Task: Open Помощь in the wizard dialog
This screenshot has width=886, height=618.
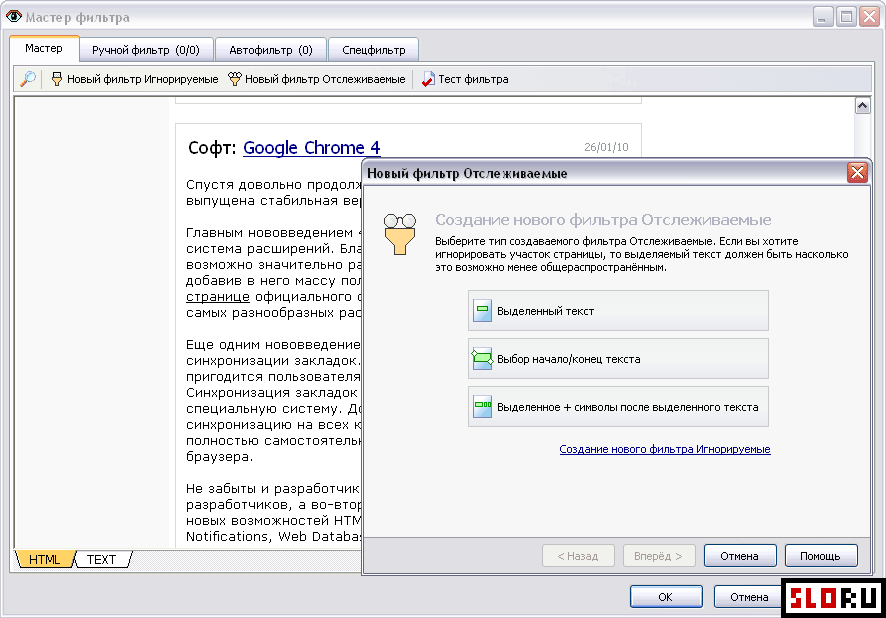Action: pyautogui.click(x=820, y=556)
